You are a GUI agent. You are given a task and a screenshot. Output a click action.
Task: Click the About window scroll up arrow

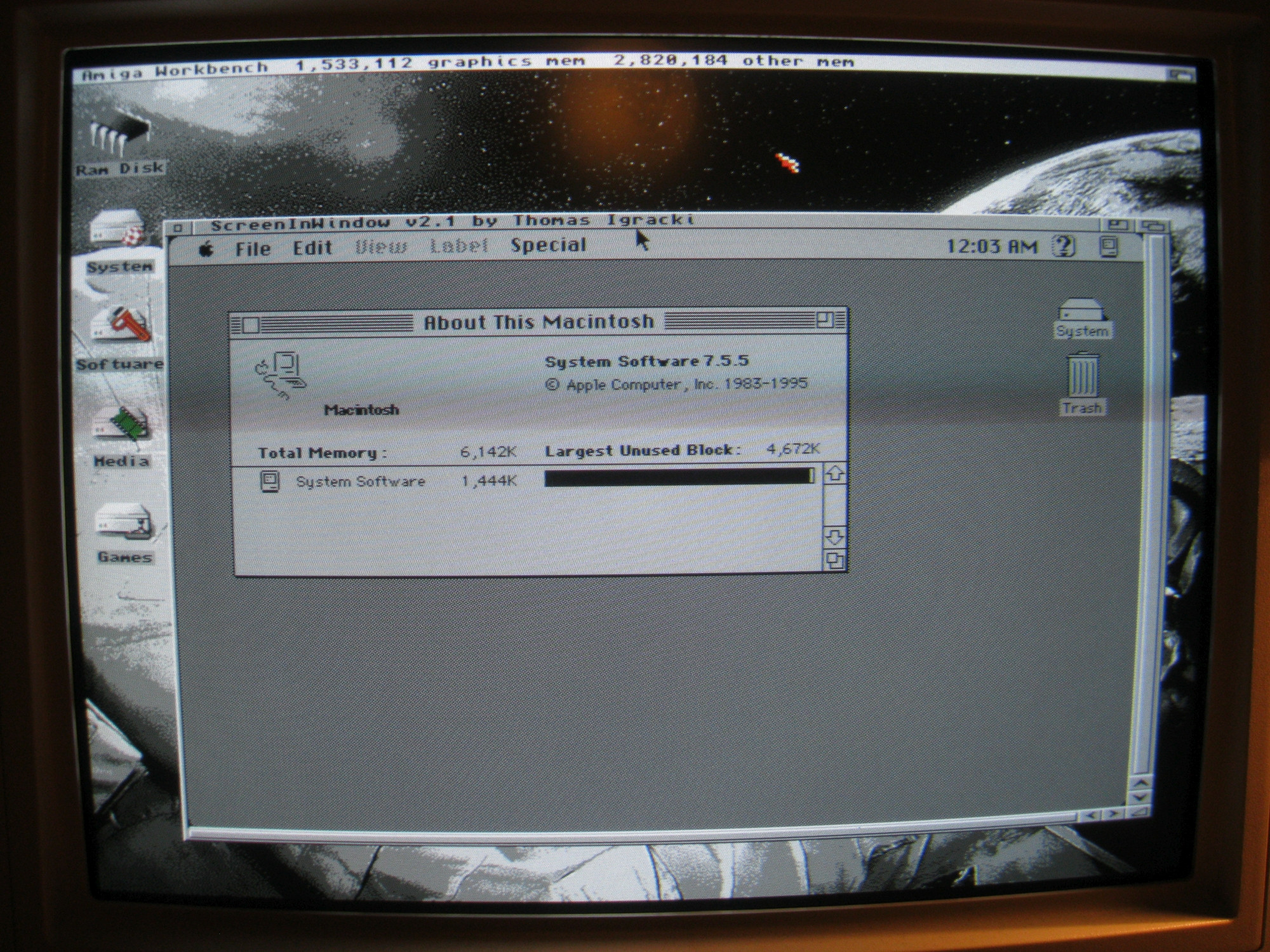point(834,474)
